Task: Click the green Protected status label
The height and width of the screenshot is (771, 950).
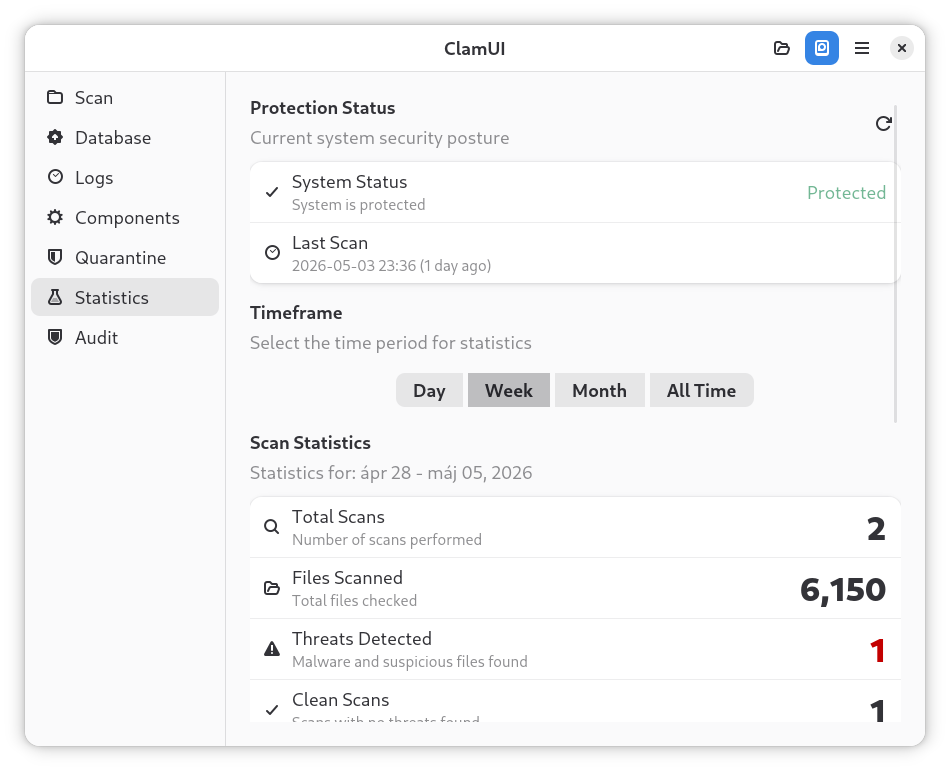Action: (846, 193)
